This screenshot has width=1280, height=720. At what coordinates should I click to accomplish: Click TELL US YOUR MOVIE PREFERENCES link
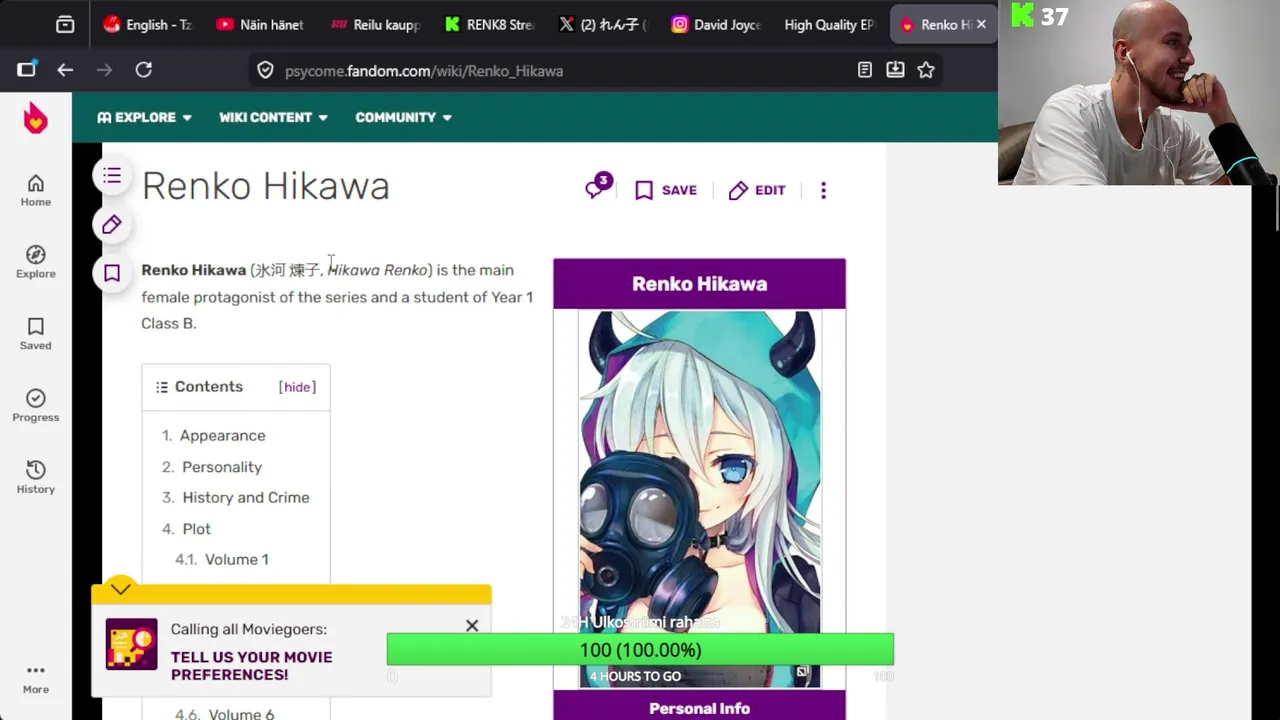pyautogui.click(x=251, y=666)
